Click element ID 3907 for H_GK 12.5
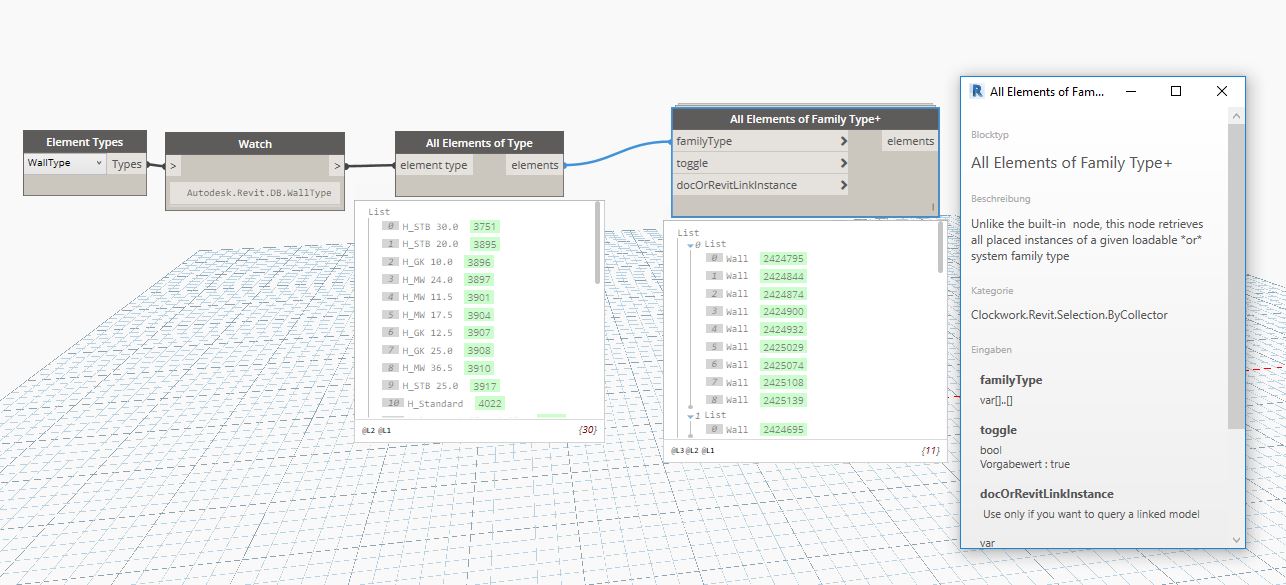Image resolution: width=1286 pixels, height=585 pixels. point(478,332)
